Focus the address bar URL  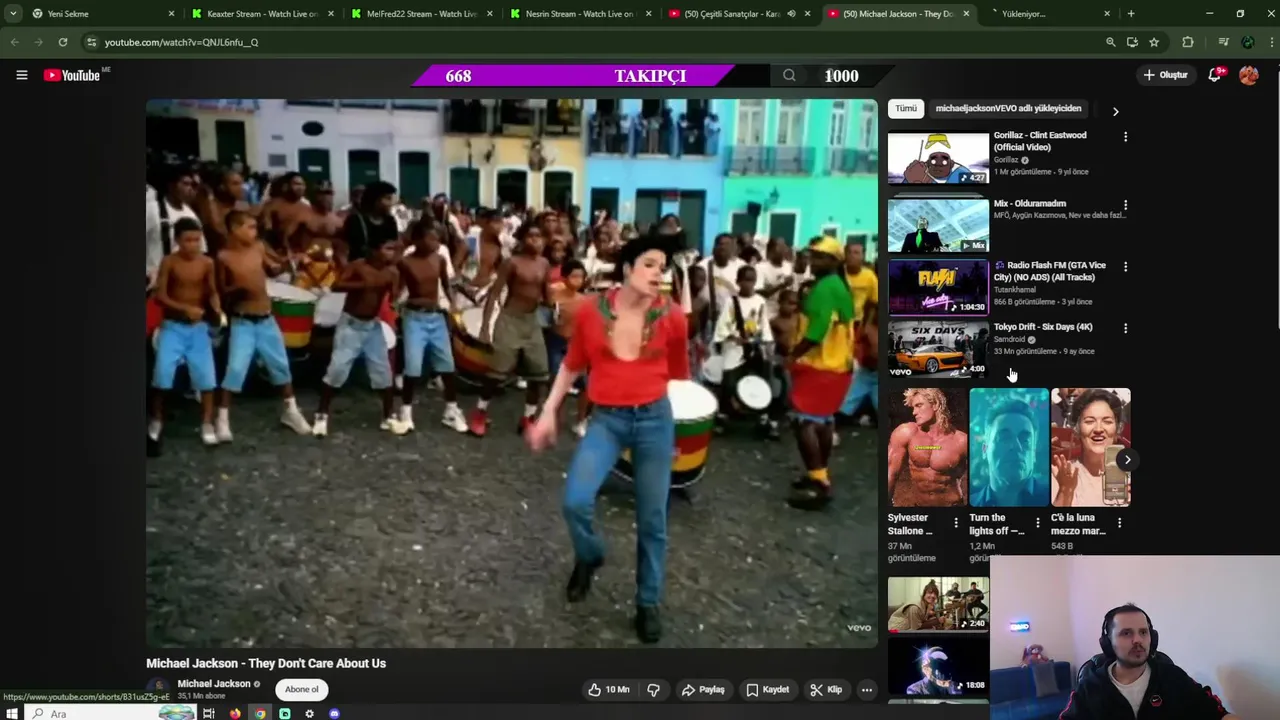tap(181, 42)
